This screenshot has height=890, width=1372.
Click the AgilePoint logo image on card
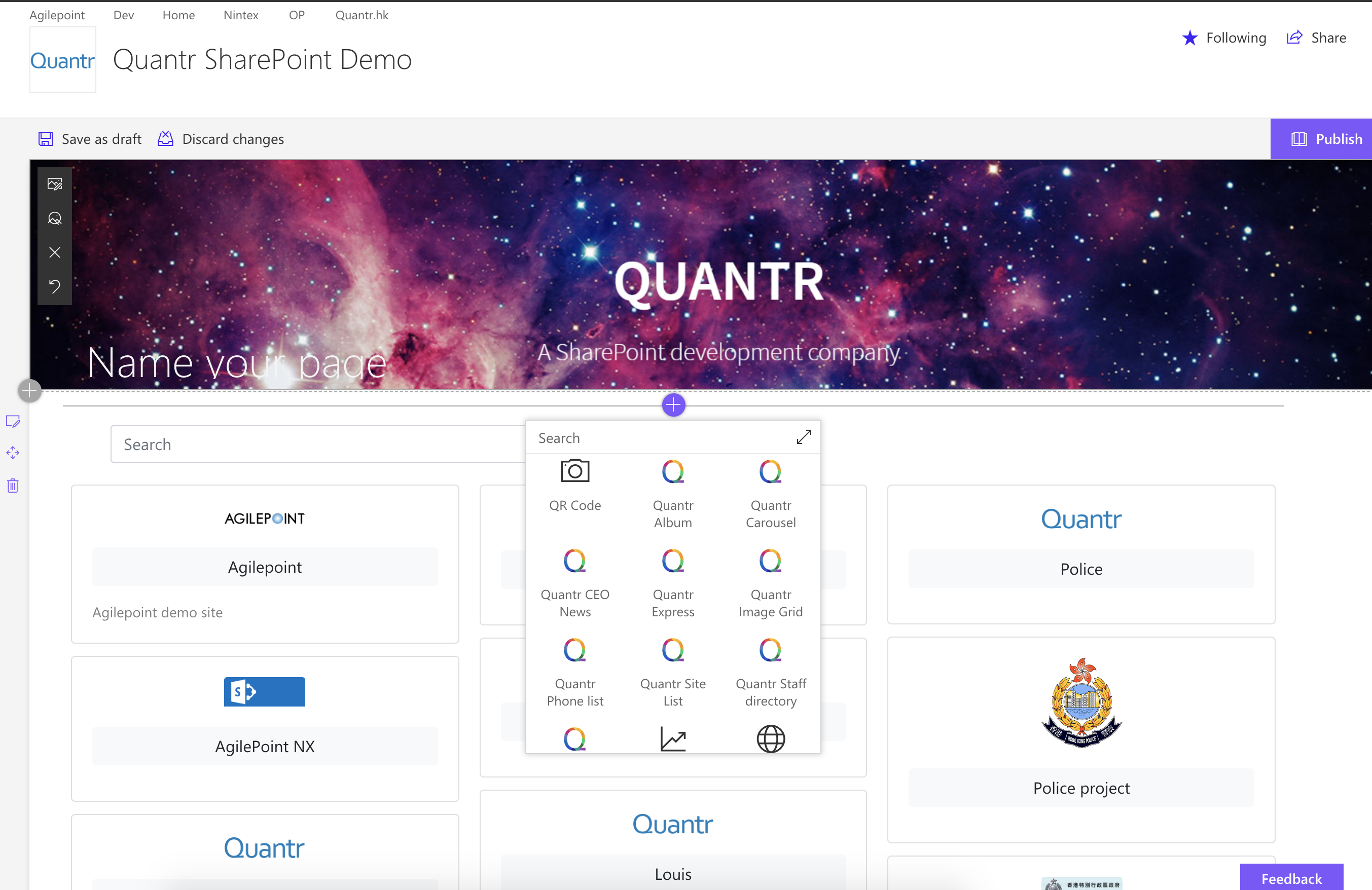coord(265,518)
